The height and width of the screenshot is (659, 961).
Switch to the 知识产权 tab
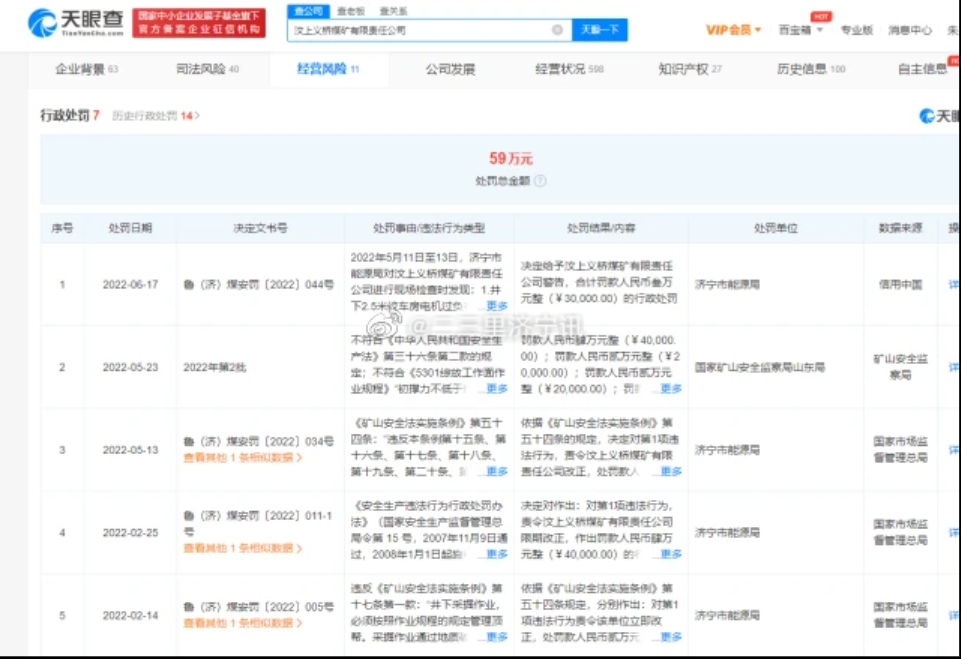pos(690,69)
